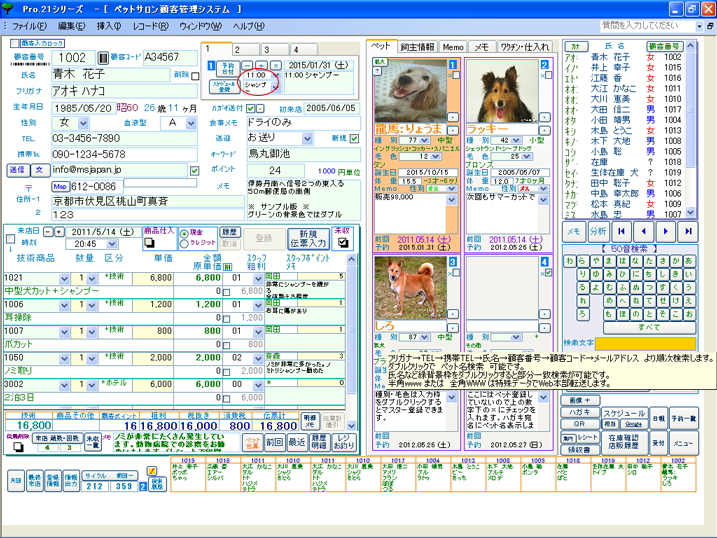Screen dimensions: 717x538
Task: Click the plus button beside visit date
Action: click(x=59, y=232)
